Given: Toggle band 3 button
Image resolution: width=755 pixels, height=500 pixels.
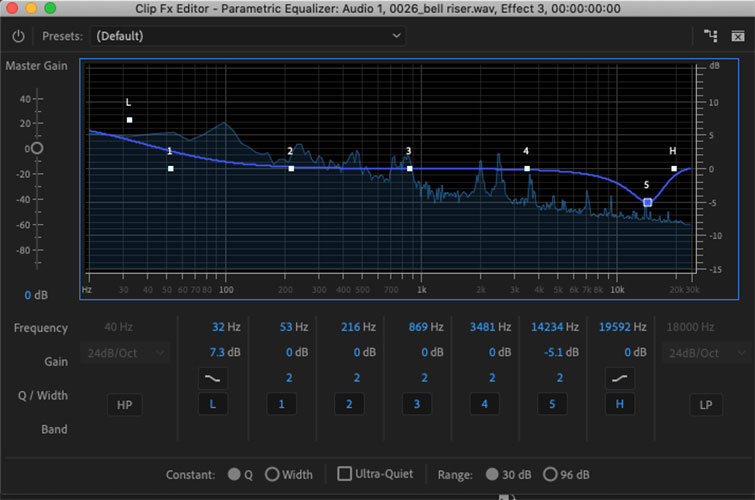Looking at the screenshot, I should [x=418, y=404].
